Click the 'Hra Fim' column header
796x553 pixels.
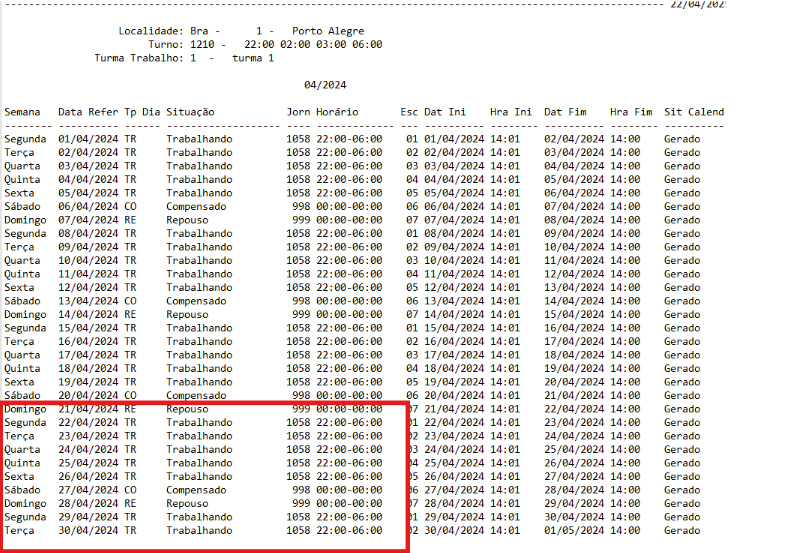pyautogui.click(x=631, y=112)
